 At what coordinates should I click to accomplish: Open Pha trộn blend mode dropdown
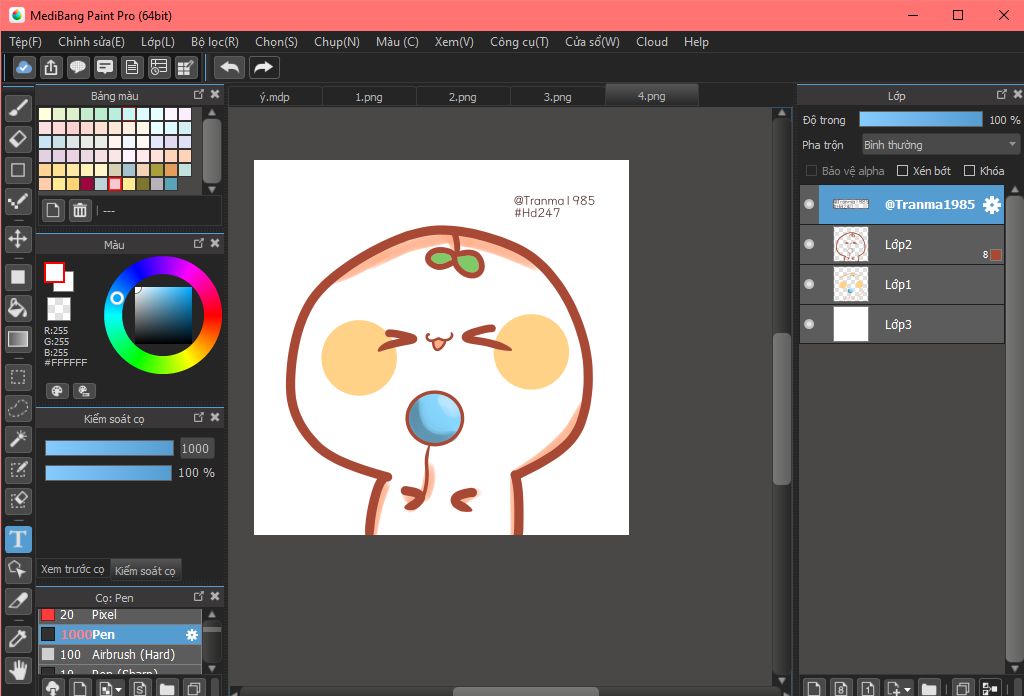coord(940,144)
